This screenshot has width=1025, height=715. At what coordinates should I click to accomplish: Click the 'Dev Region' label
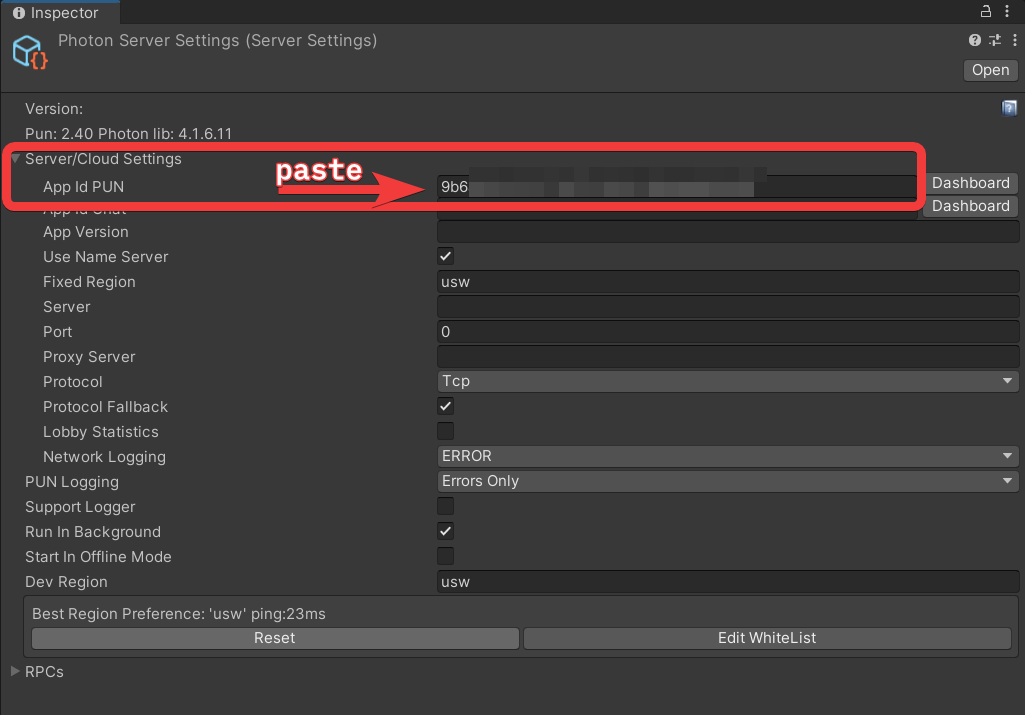pos(66,582)
